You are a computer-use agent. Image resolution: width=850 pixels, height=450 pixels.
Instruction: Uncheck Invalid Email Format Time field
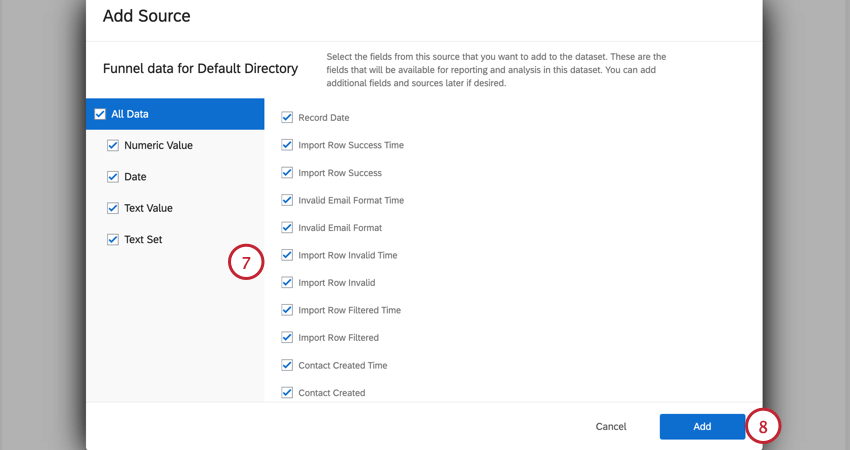pyautogui.click(x=287, y=200)
